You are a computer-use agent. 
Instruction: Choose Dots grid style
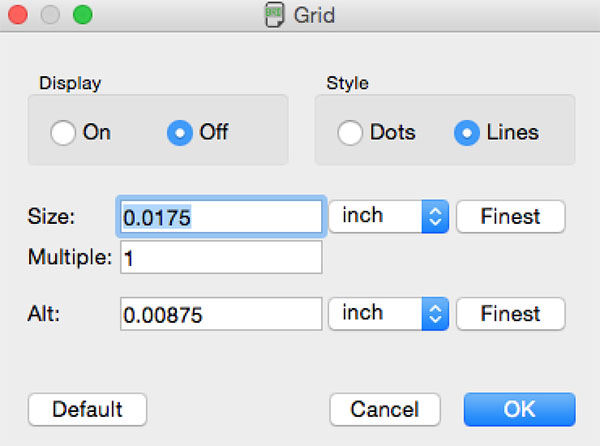[350, 132]
